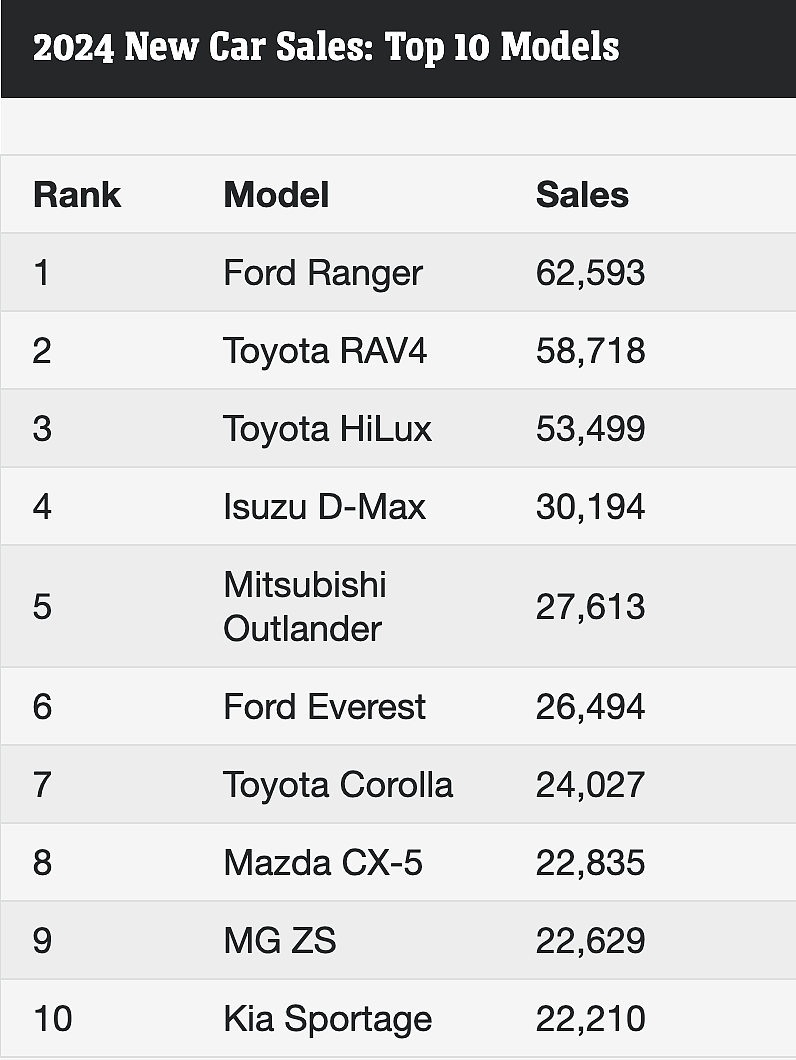Select the Rank column header
Viewport: 796px width, 1060px height.
(77, 195)
